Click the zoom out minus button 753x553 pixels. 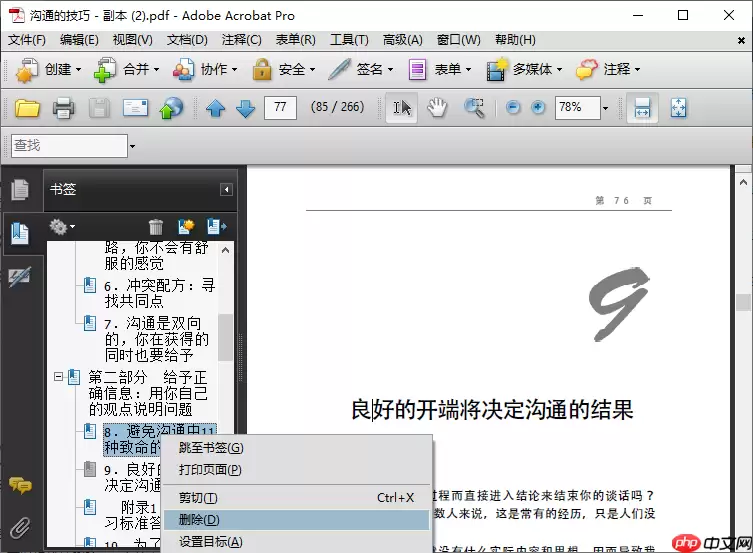(x=513, y=108)
